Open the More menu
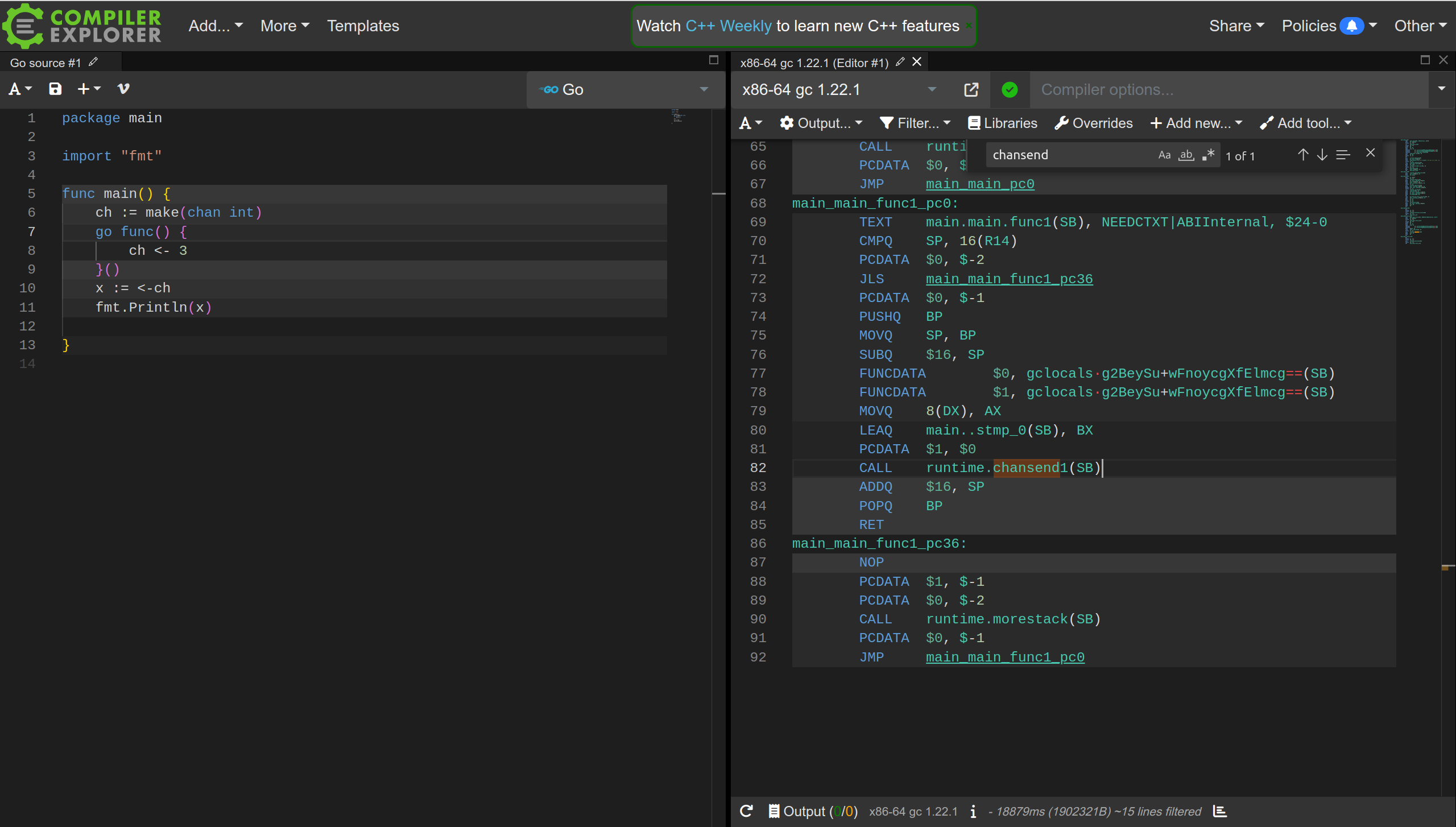The height and width of the screenshot is (827, 1456). [x=284, y=26]
